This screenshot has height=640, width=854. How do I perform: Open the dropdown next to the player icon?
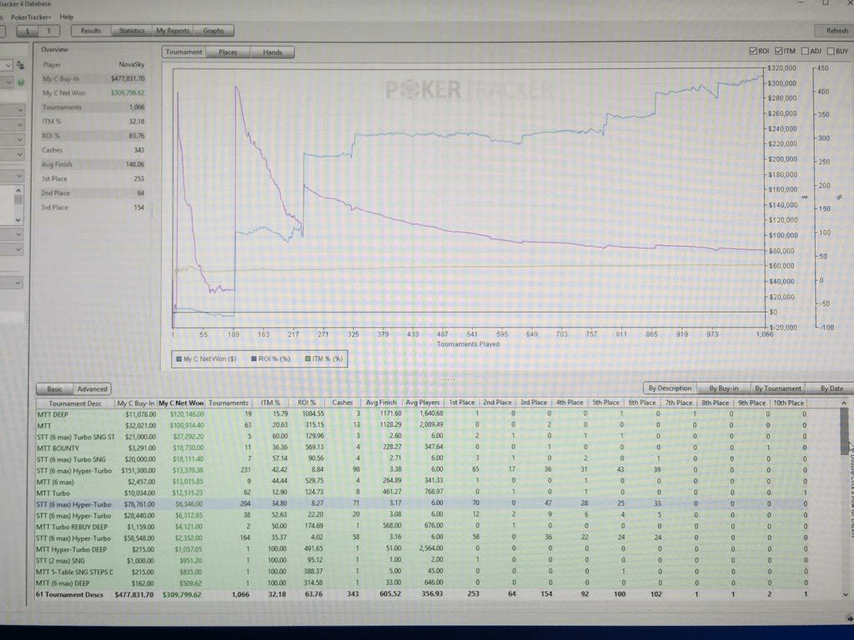(7, 65)
